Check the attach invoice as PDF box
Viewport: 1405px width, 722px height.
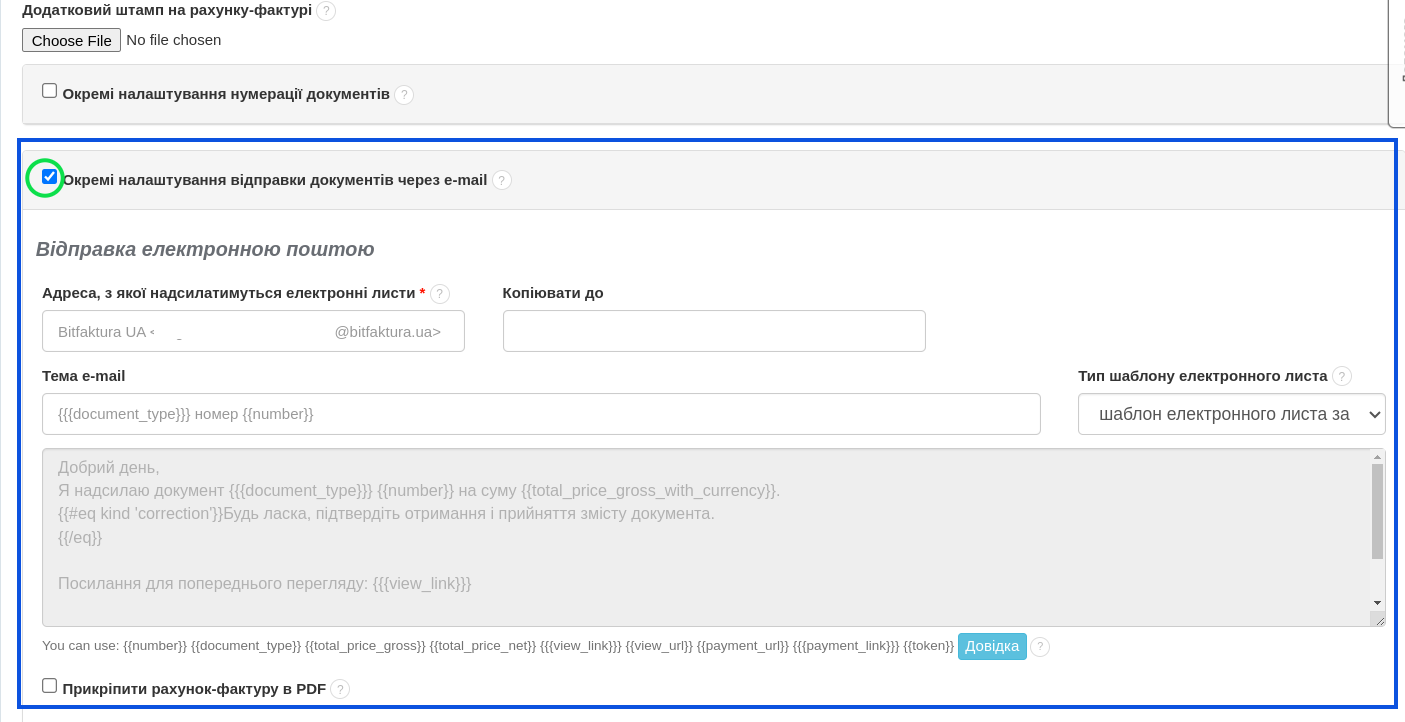pos(50,686)
